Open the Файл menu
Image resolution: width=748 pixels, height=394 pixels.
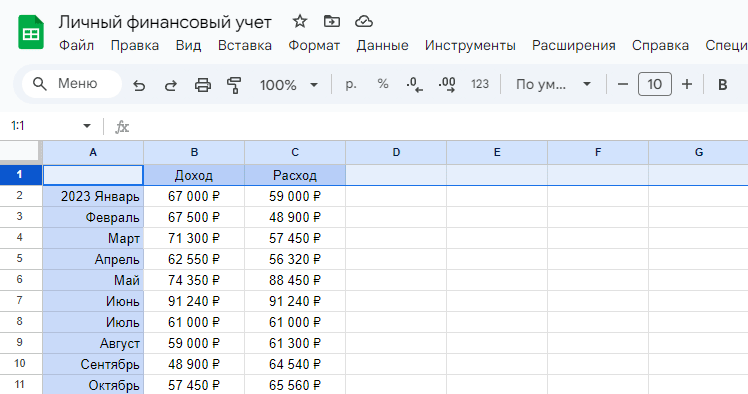[x=76, y=45]
